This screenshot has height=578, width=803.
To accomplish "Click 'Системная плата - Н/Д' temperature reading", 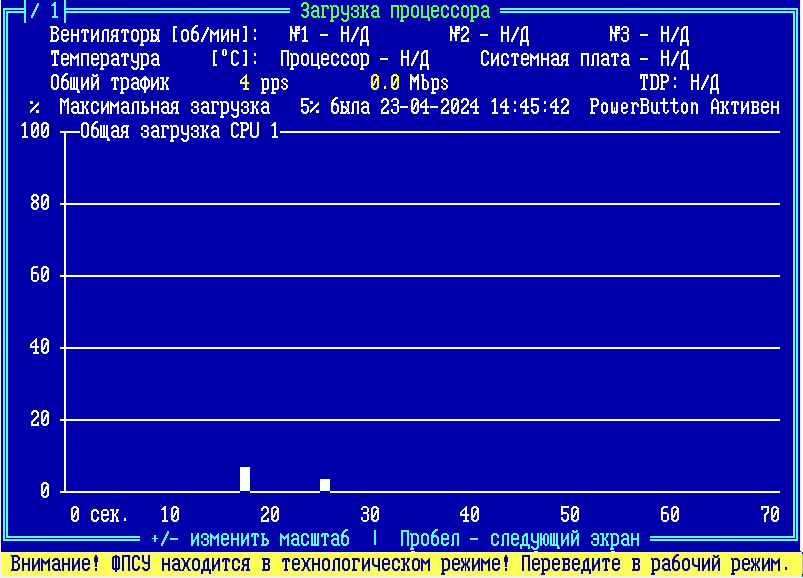I will point(584,59).
